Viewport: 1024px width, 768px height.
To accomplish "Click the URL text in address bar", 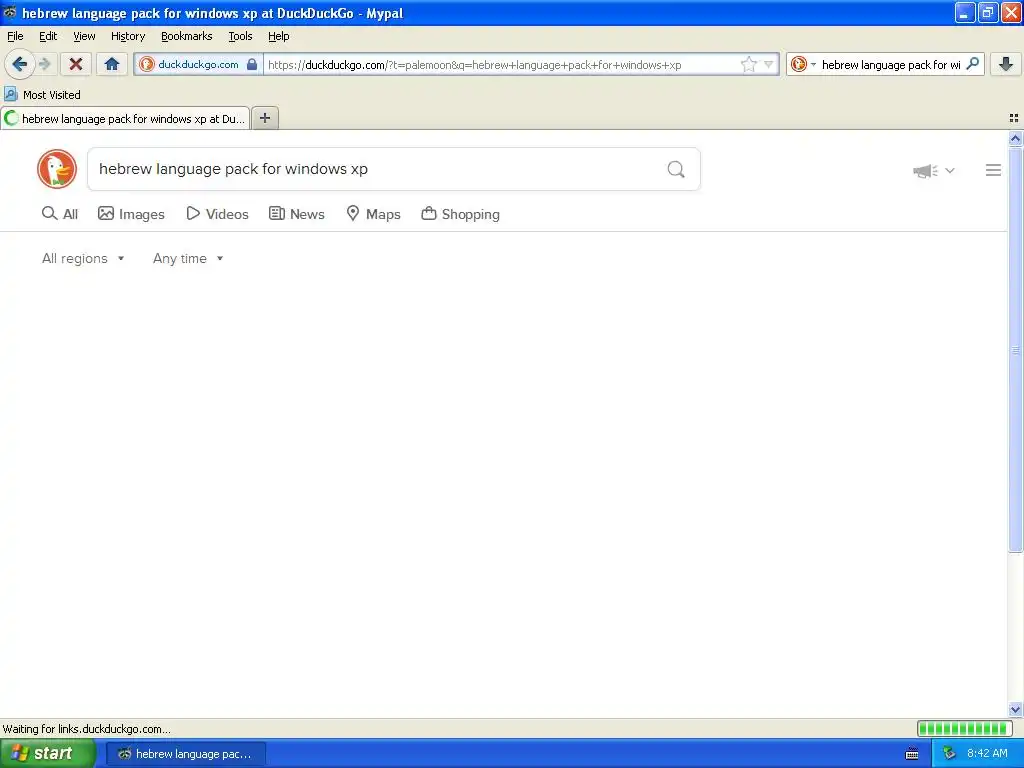I will 474,65.
